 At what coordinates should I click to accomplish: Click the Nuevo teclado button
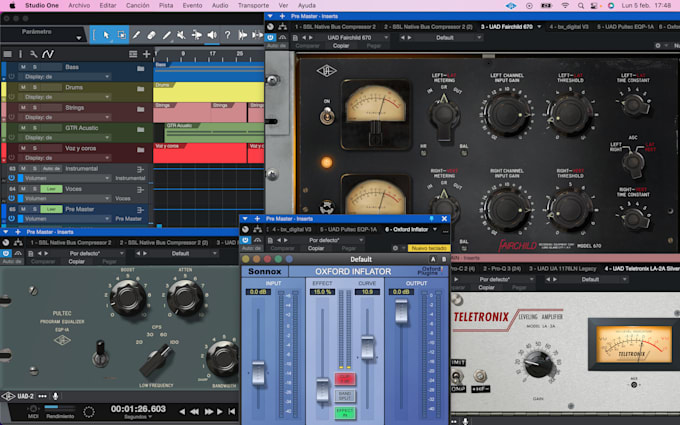coord(428,248)
